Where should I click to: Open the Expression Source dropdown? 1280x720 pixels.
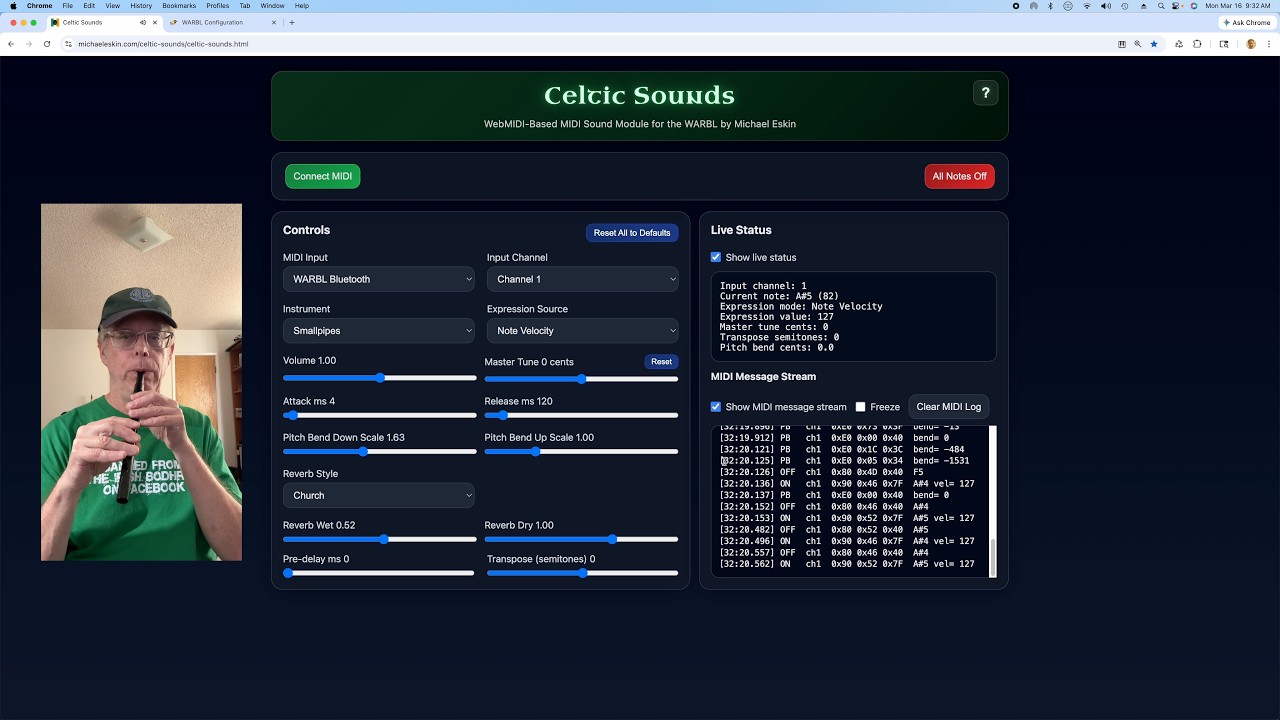tap(582, 331)
